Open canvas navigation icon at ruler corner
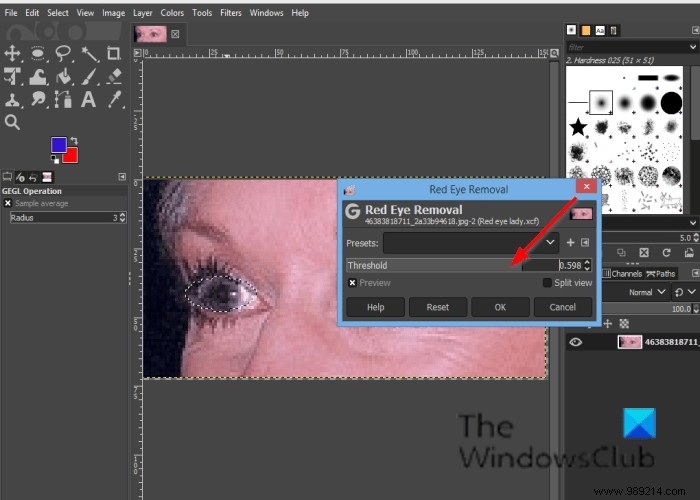The width and height of the screenshot is (700, 500). (554, 53)
